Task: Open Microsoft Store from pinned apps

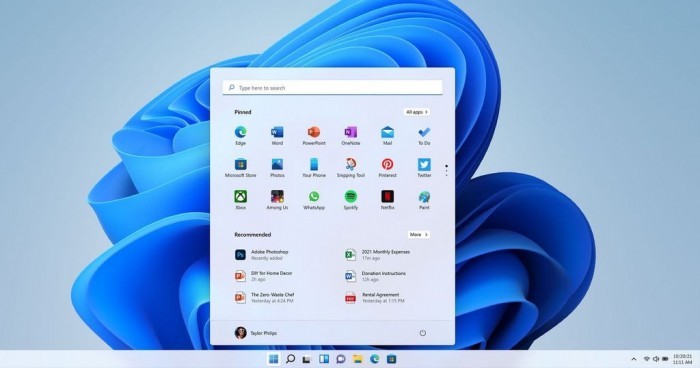Action: pyautogui.click(x=240, y=167)
